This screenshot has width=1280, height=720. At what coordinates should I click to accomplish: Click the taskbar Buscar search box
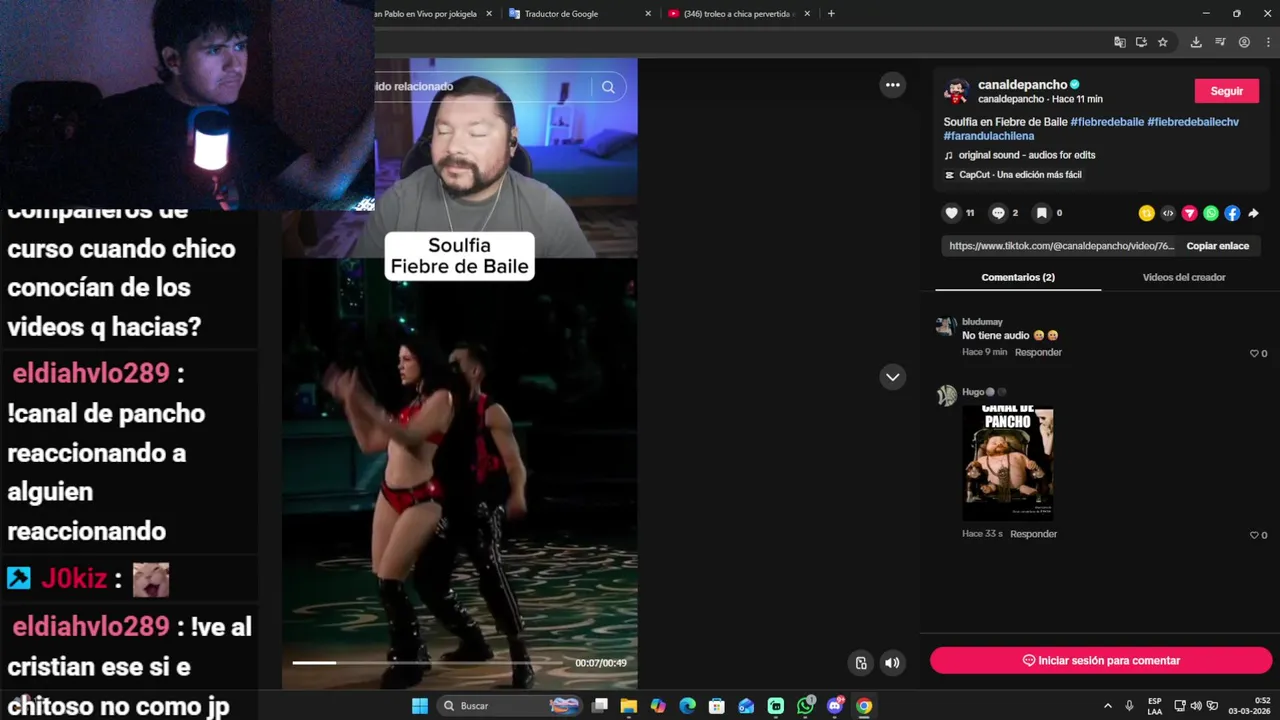coord(511,706)
